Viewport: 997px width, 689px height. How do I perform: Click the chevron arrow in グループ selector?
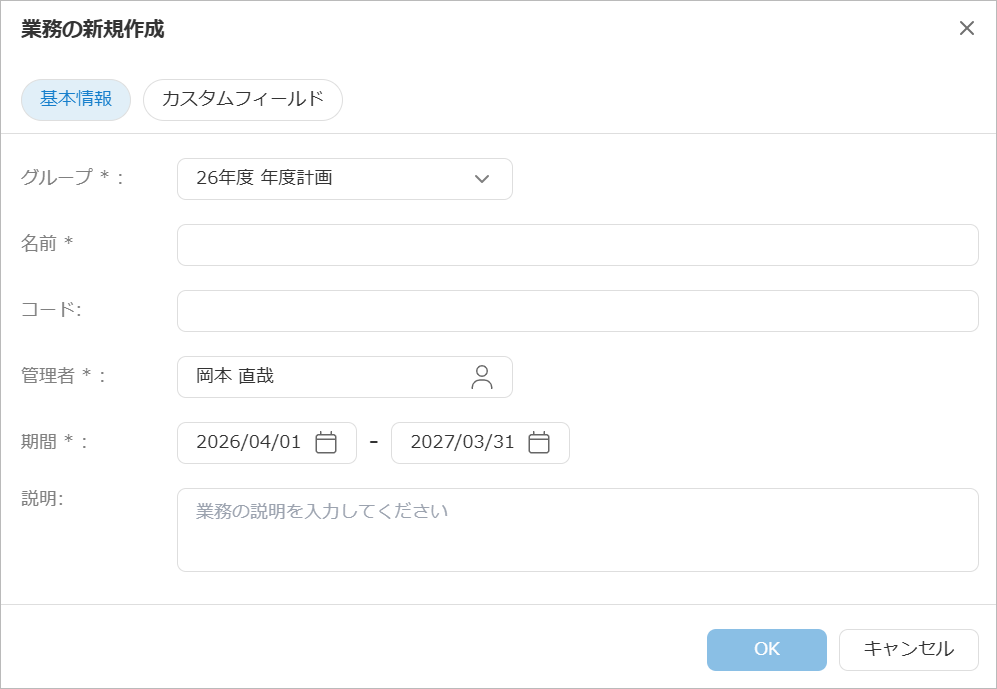[x=481, y=179]
